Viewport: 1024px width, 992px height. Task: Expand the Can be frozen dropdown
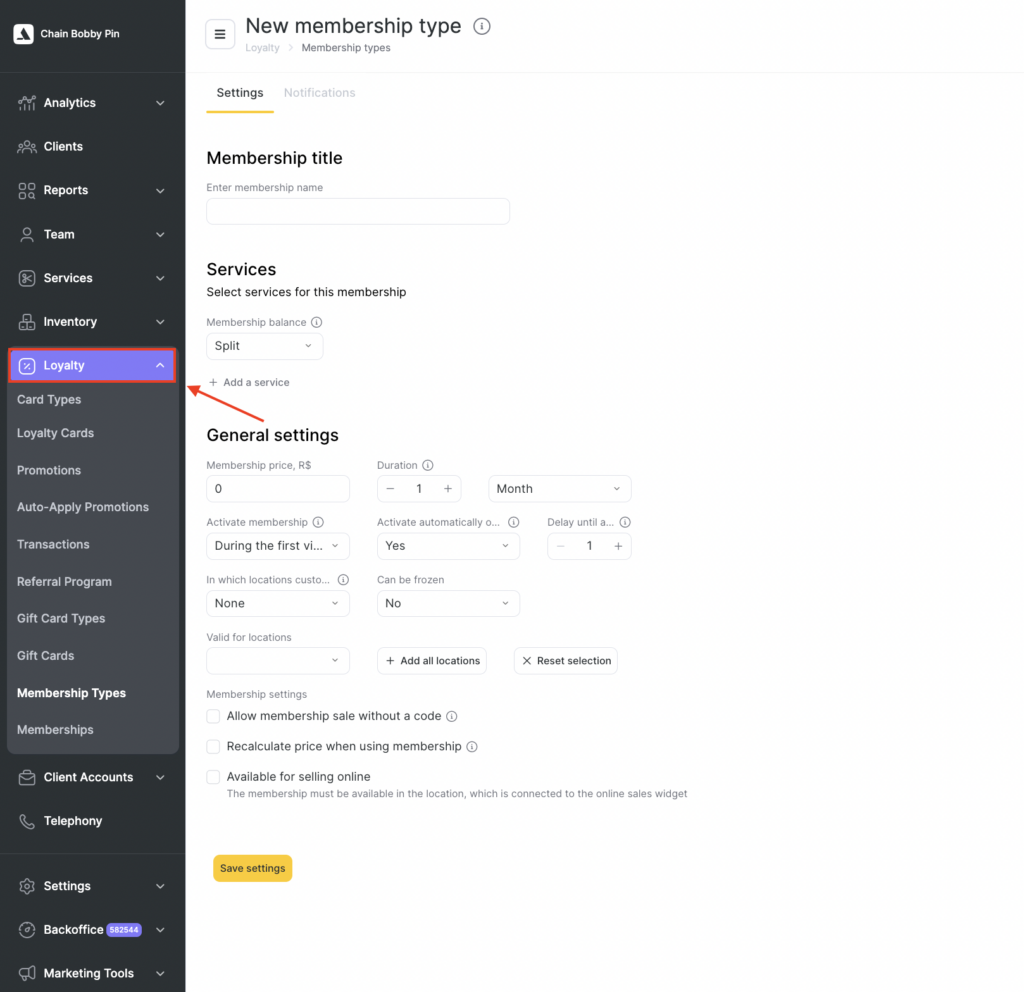click(x=448, y=603)
